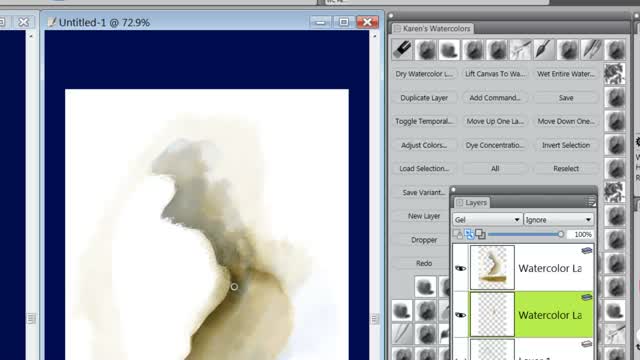Click the Redo button
This screenshot has height=360, width=640.
[421, 263]
